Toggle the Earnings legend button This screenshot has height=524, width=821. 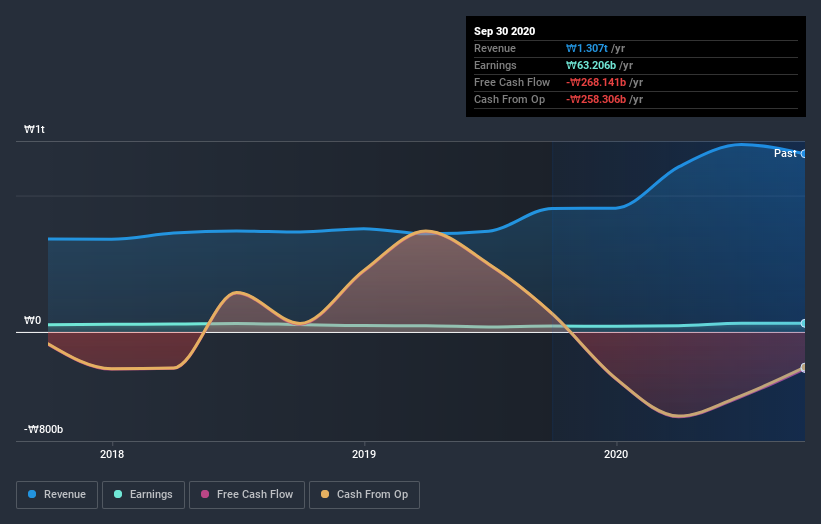point(143,495)
